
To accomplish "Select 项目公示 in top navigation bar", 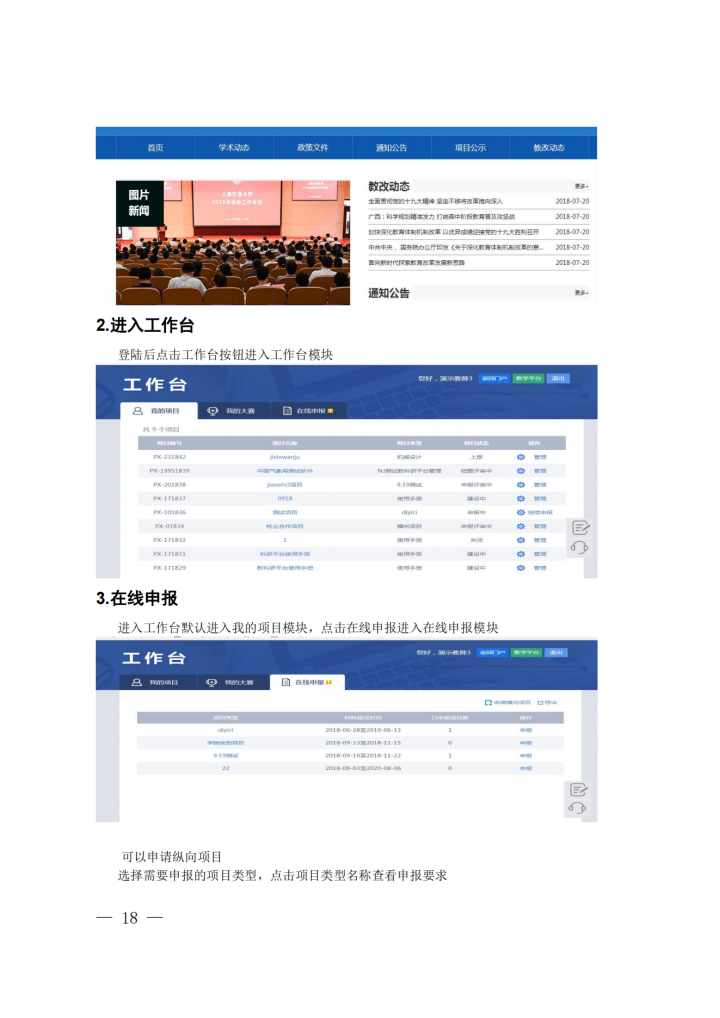I will click(470, 148).
